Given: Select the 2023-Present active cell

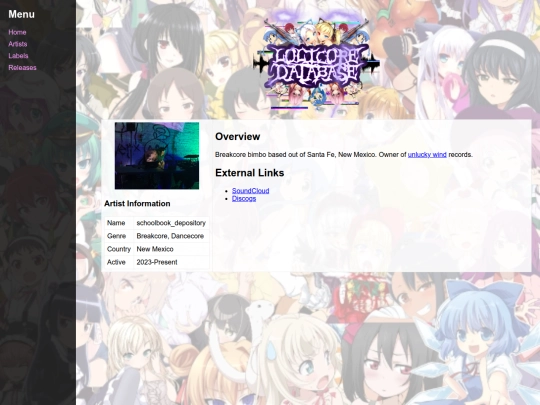Looking at the screenshot, I should tap(171, 262).
